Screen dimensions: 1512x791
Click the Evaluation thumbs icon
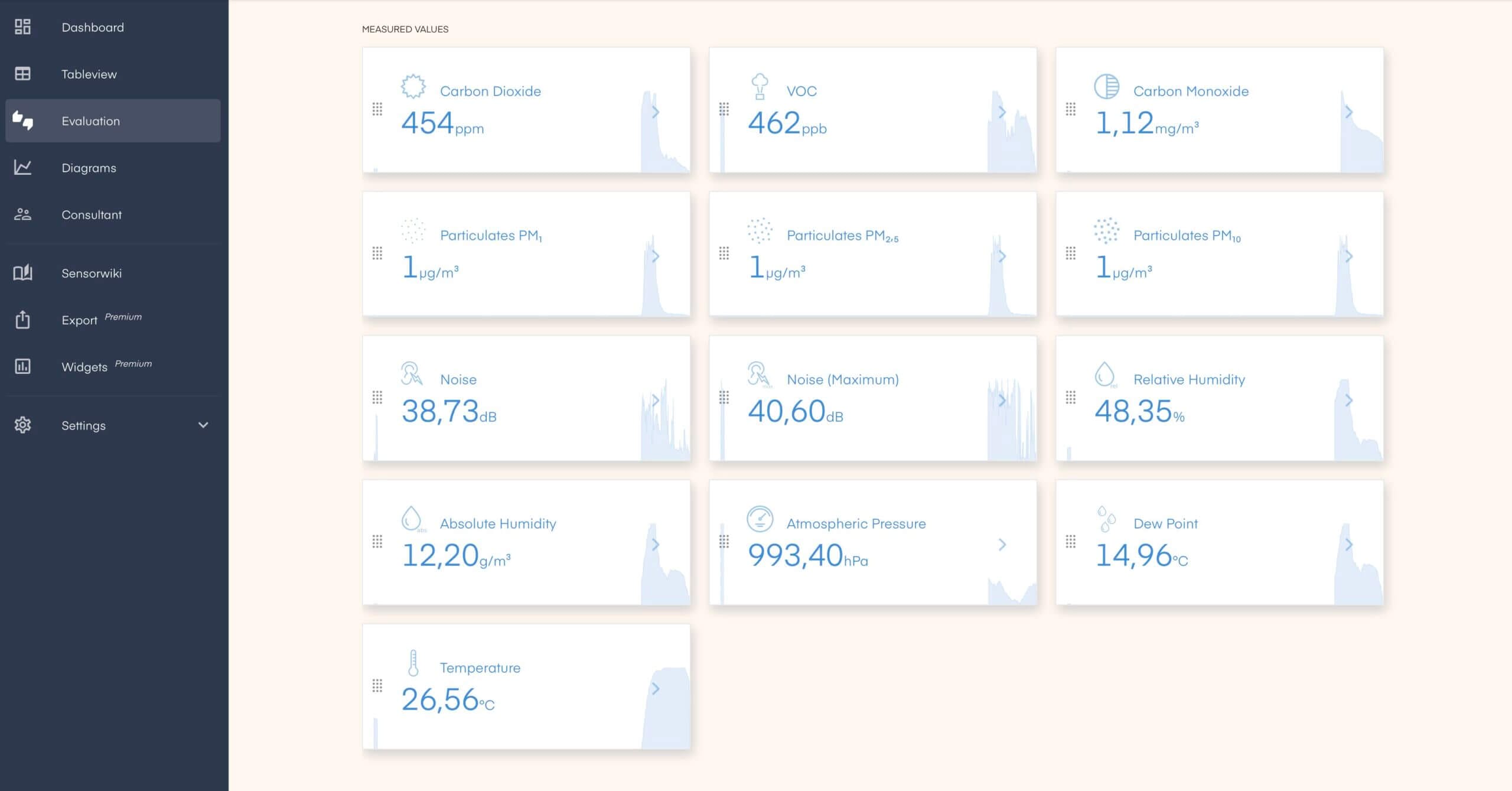pos(22,121)
